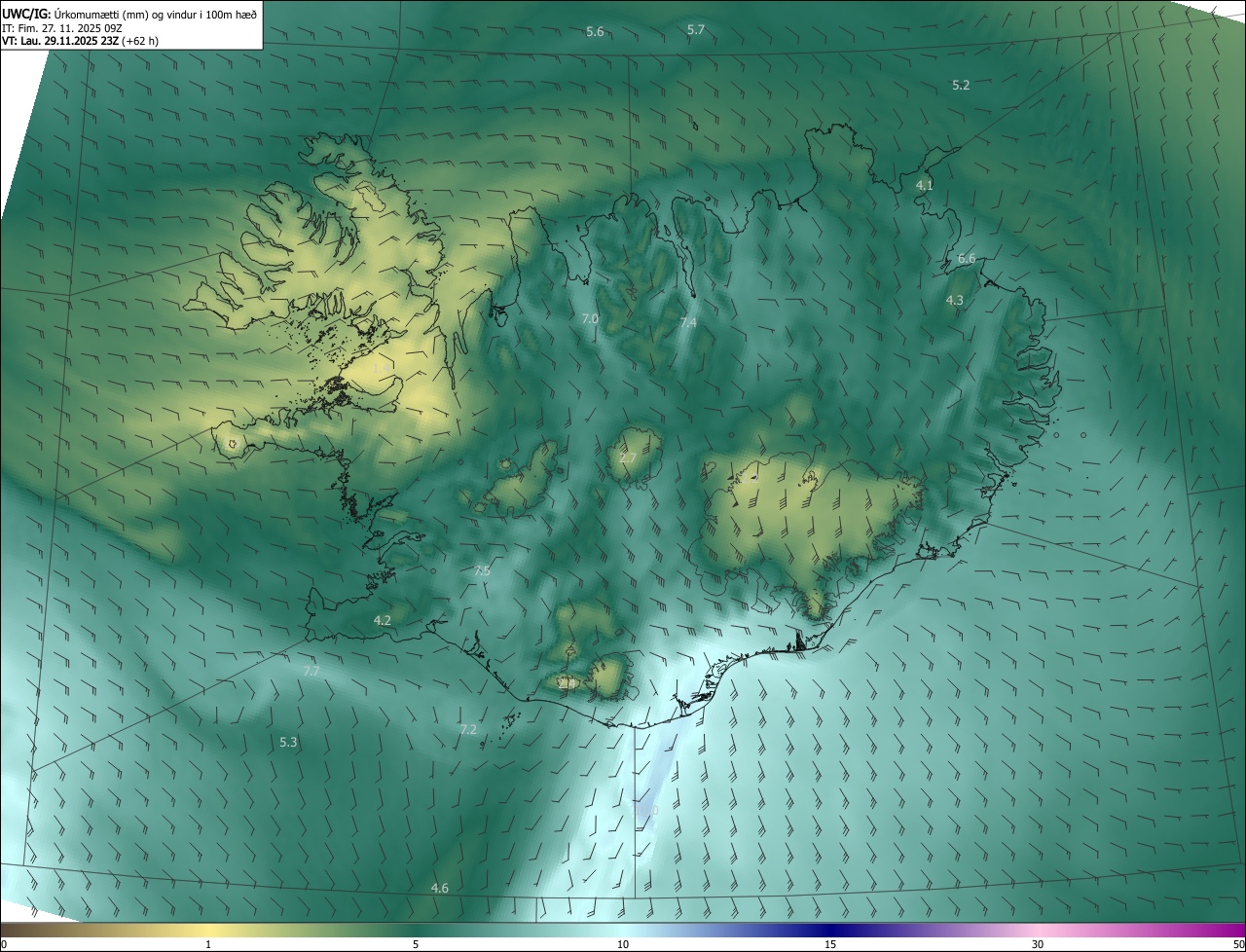
Task: Click the 4.2 value label in the southwest
Action: coord(383,620)
